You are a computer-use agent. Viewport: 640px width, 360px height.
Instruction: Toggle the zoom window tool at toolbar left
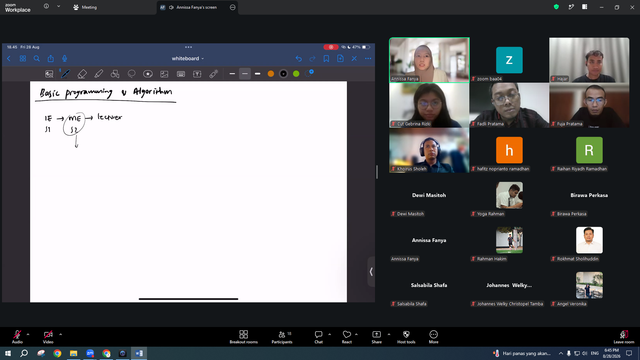pyautogui.click(x=49, y=74)
